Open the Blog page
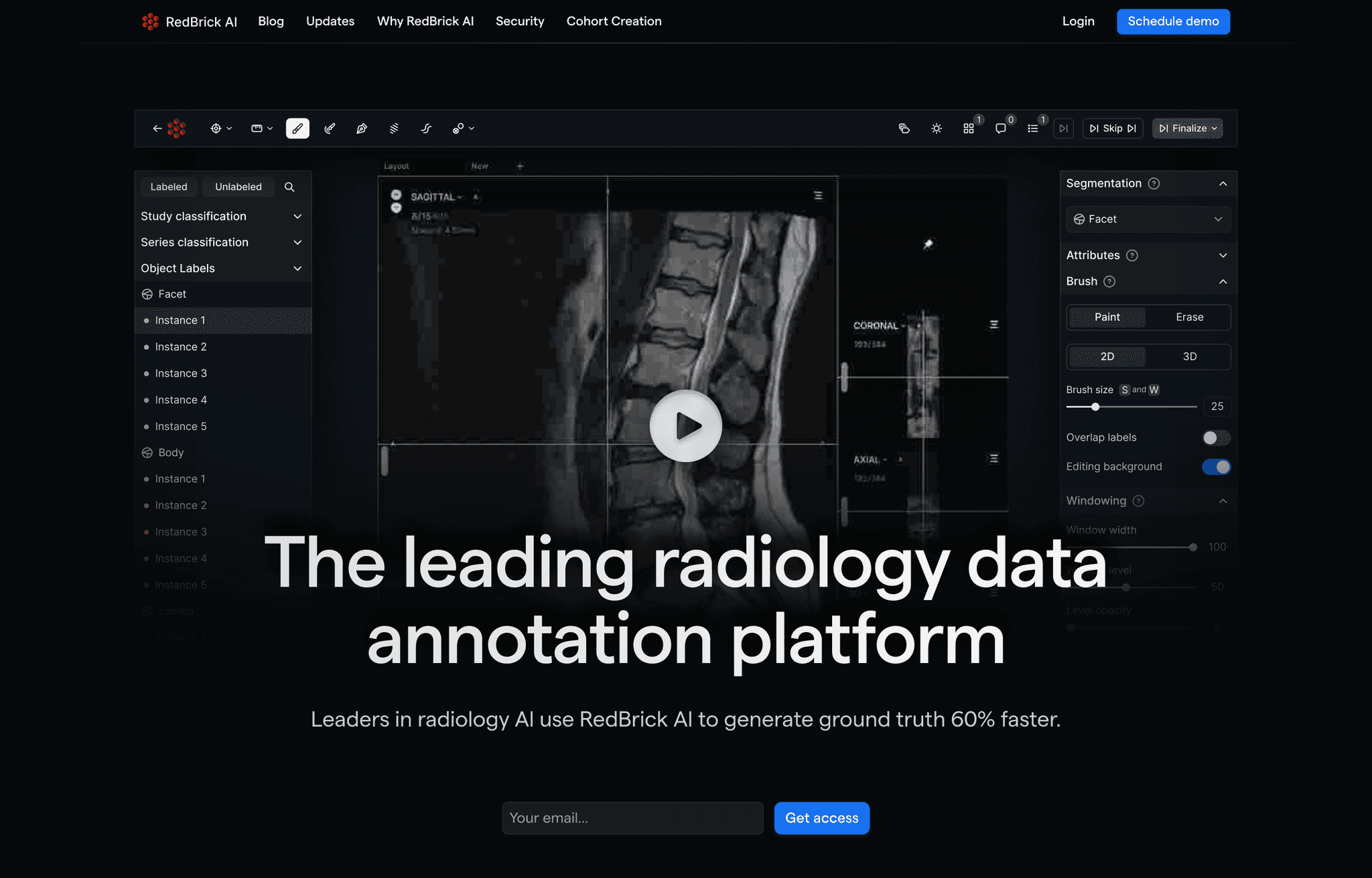 271,21
